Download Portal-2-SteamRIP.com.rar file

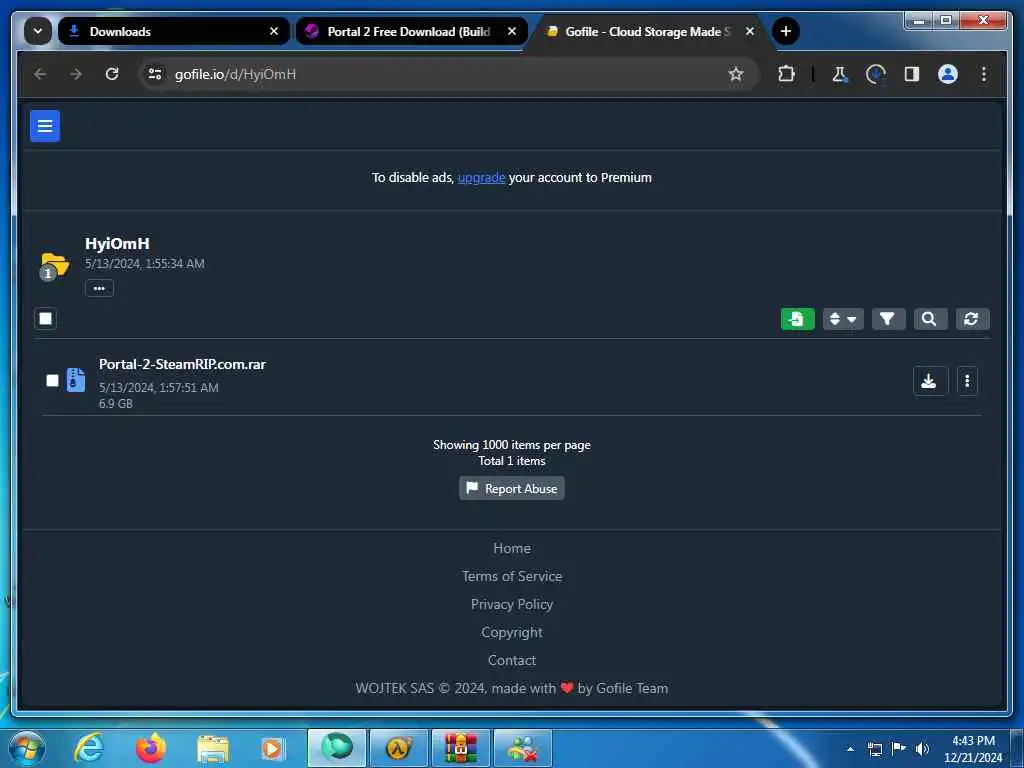930,381
